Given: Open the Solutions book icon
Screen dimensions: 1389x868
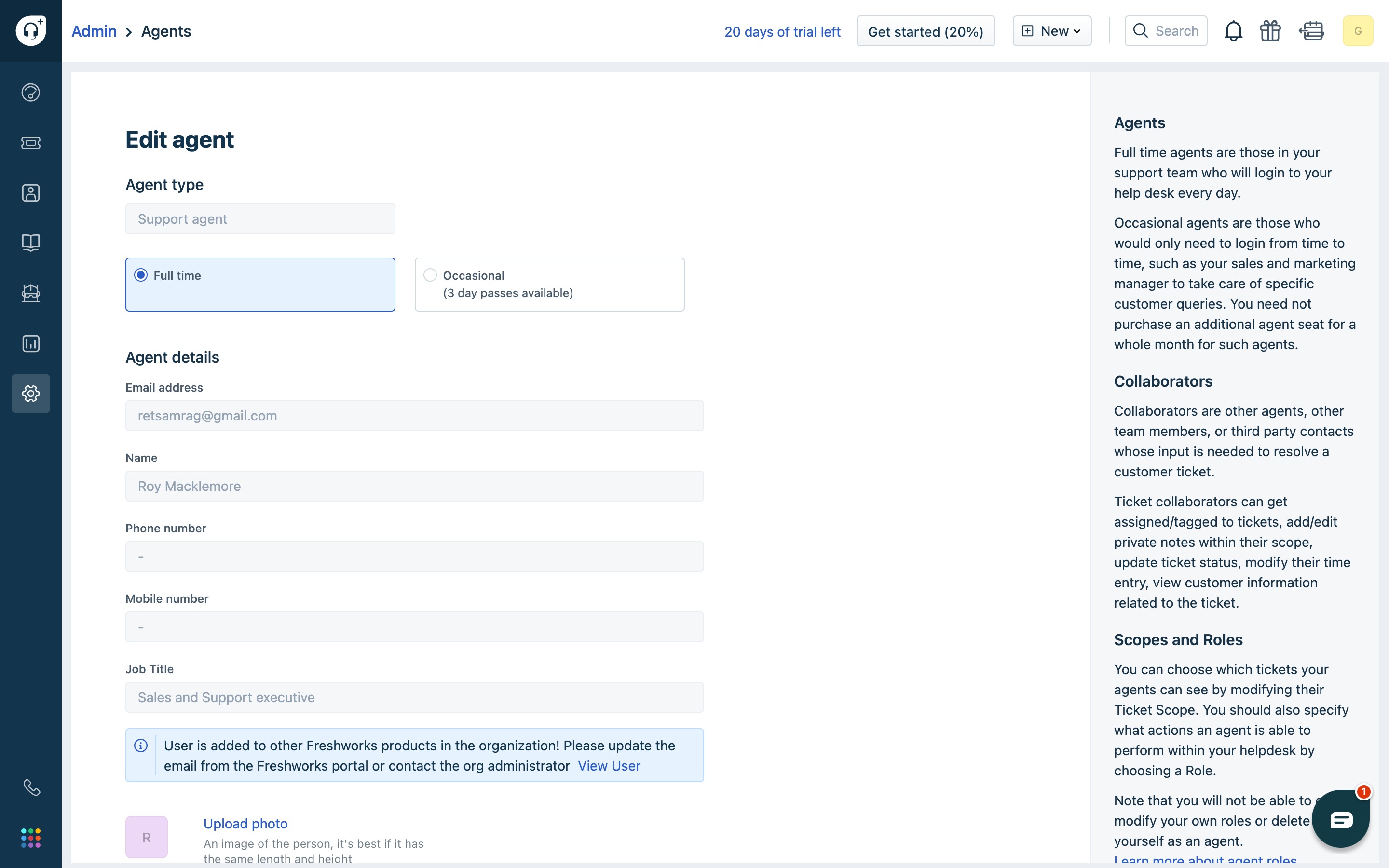Looking at the screenshot, I should click(30, 243).
